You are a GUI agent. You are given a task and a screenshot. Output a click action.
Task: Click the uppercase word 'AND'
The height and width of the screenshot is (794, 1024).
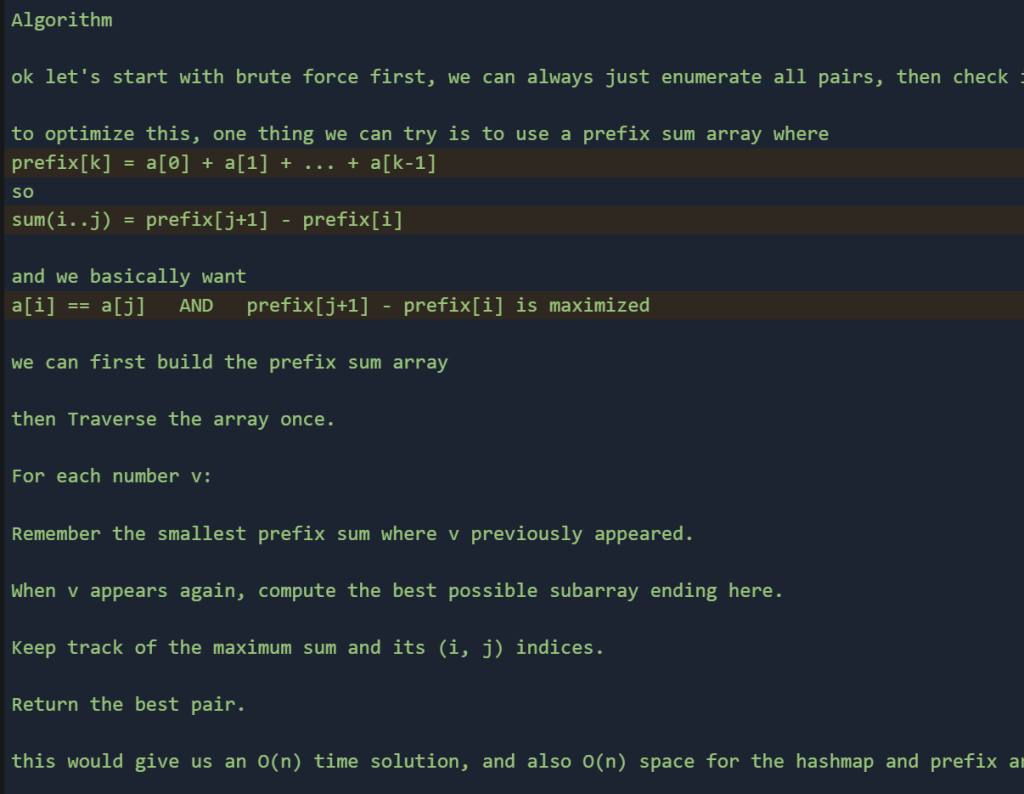tap(196, 305)
